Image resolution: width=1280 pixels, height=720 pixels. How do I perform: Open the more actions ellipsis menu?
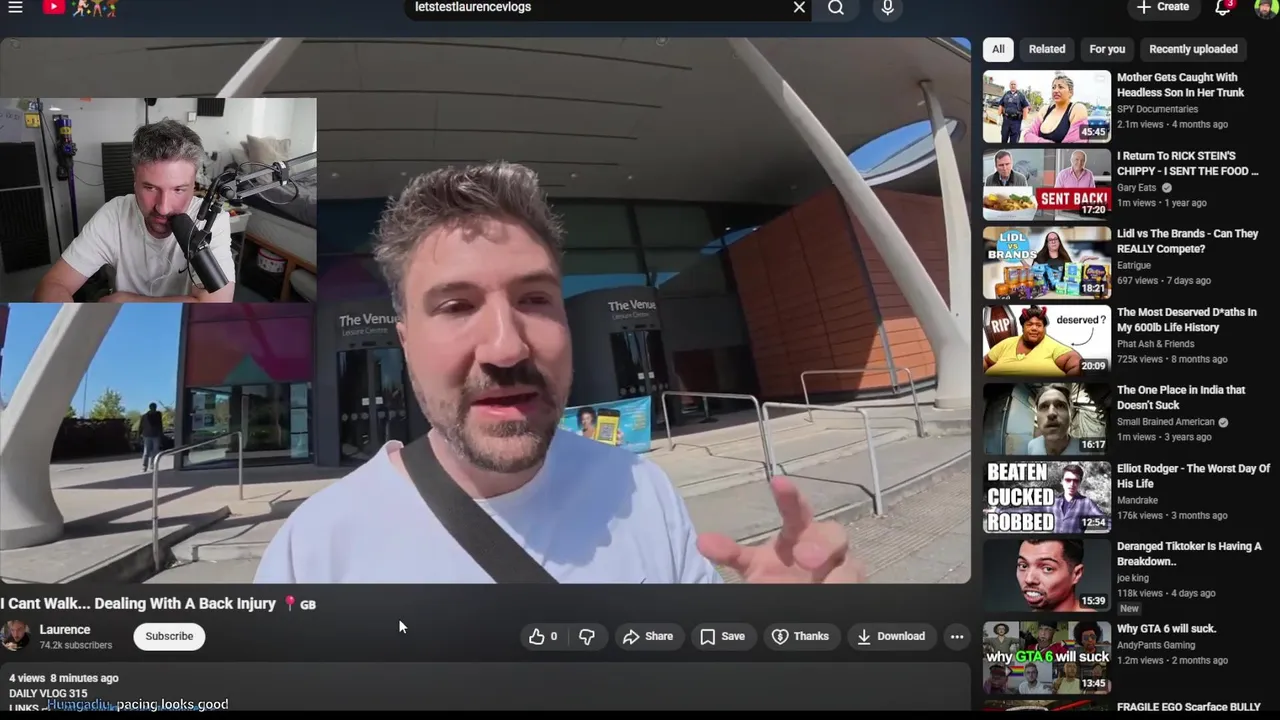(957, 636)
